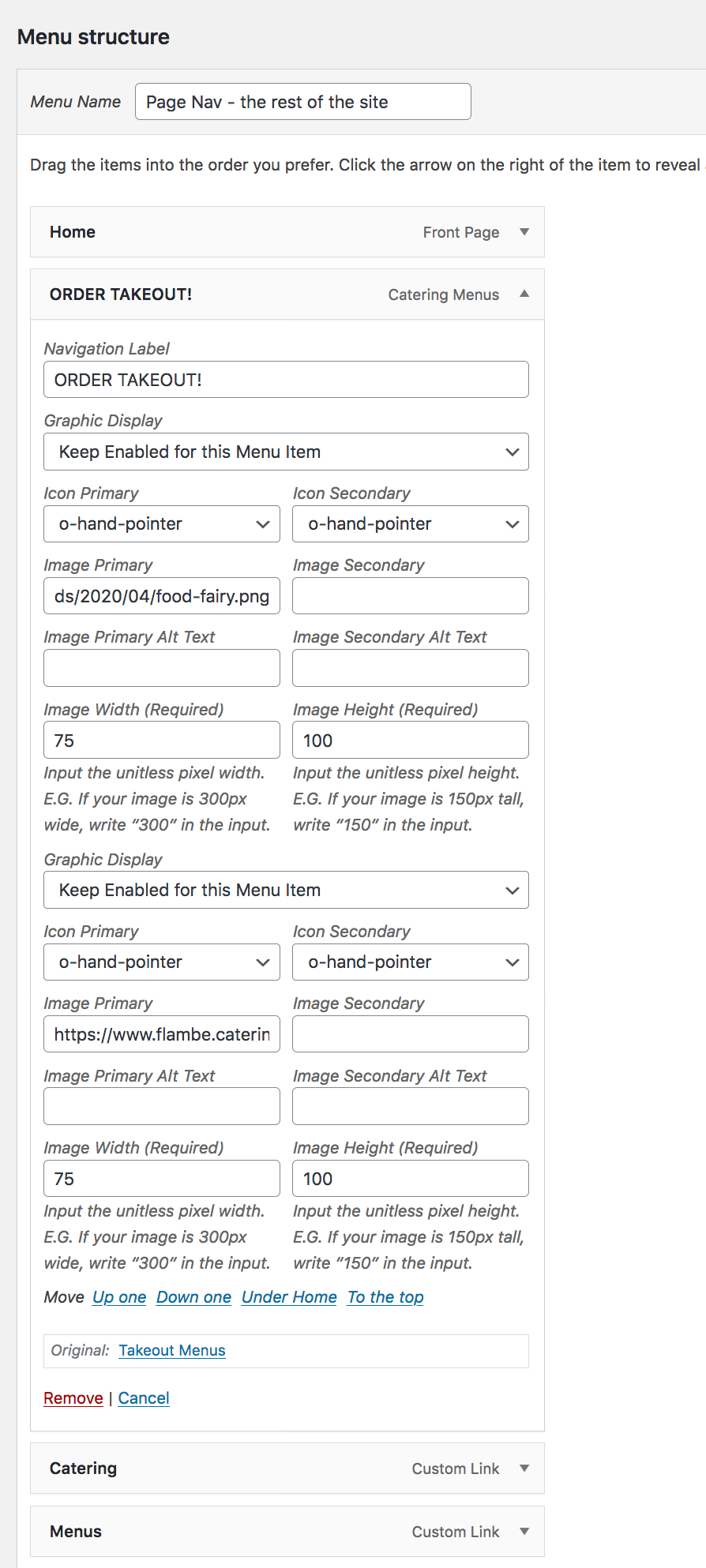The height and width of the screenshot is (1568, 706).
Task: Open the second Graphic Display dropdown
Action: tap(286, 890)
